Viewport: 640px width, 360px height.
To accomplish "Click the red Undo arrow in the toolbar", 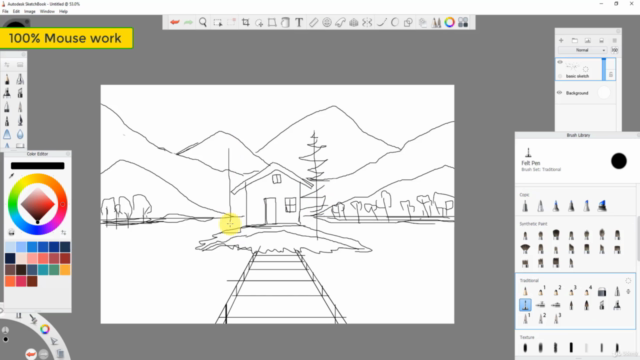I will pos(175,22).
